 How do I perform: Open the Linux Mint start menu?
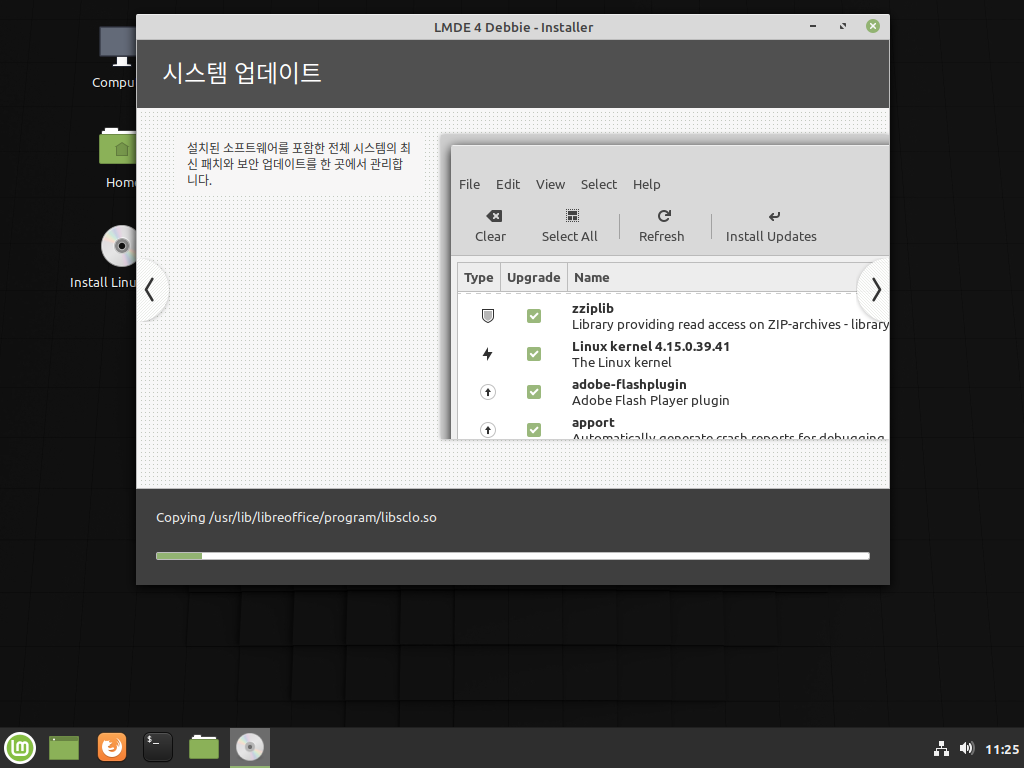coord(20,747)
